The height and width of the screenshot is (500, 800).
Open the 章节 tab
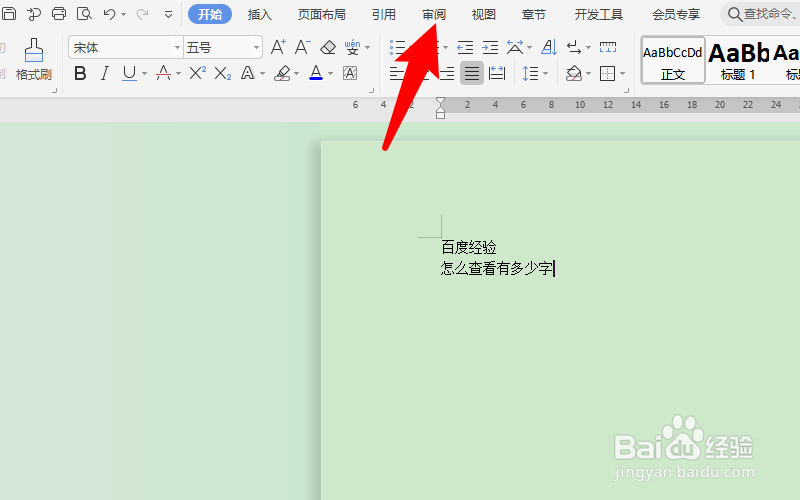534,14
